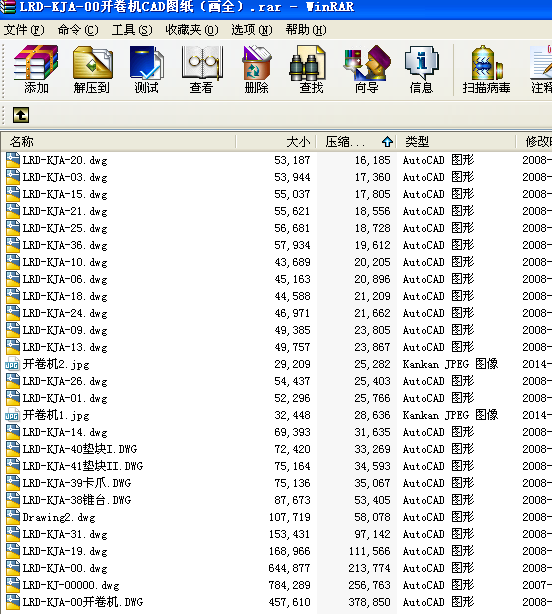This screenshot has width=552, height=614.
Task: Click the icon of LRD-KJA-40垫块I.DWG
Action: click(13, 449)
